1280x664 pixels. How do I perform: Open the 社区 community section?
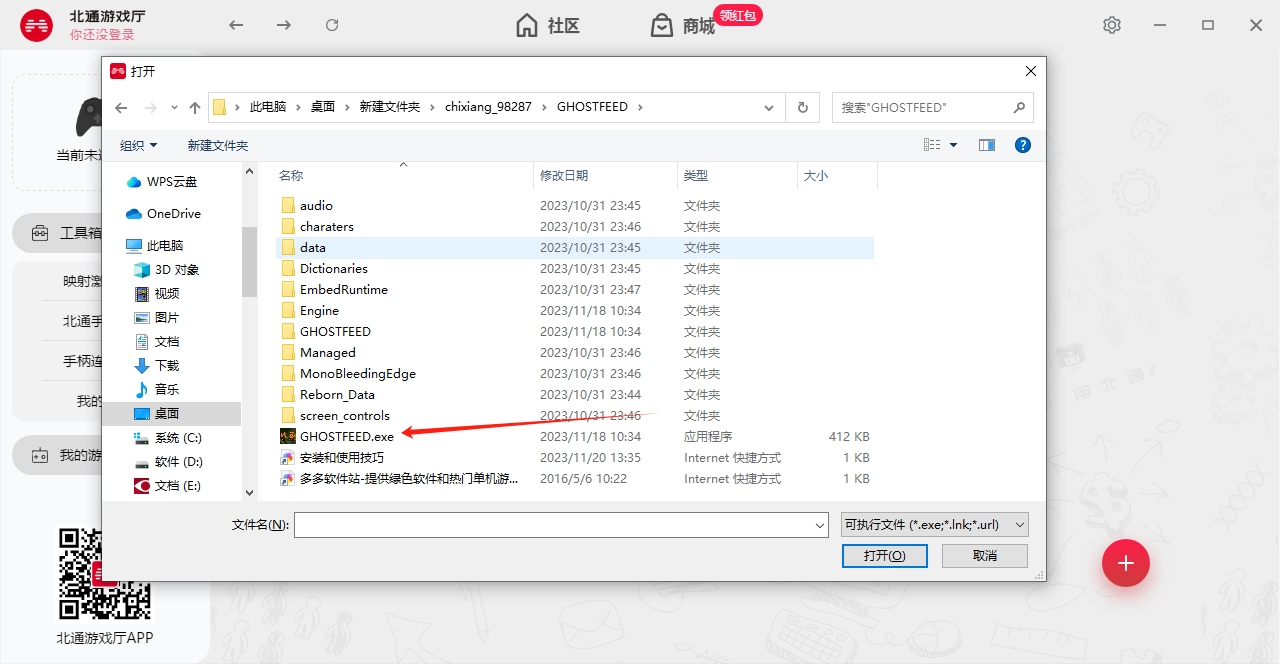tap(546, 26)
